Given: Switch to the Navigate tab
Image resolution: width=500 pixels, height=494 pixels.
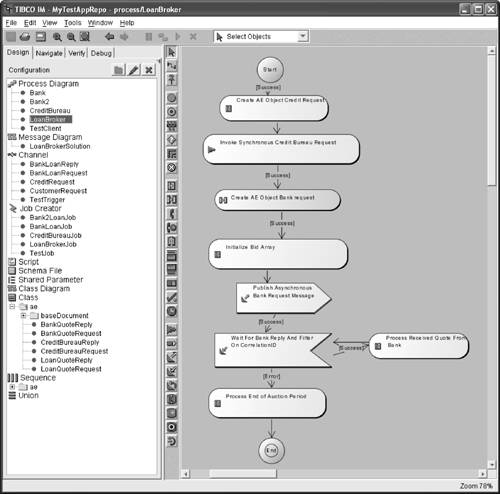Looking at the screenshot, I should click(x=49, y=53).
